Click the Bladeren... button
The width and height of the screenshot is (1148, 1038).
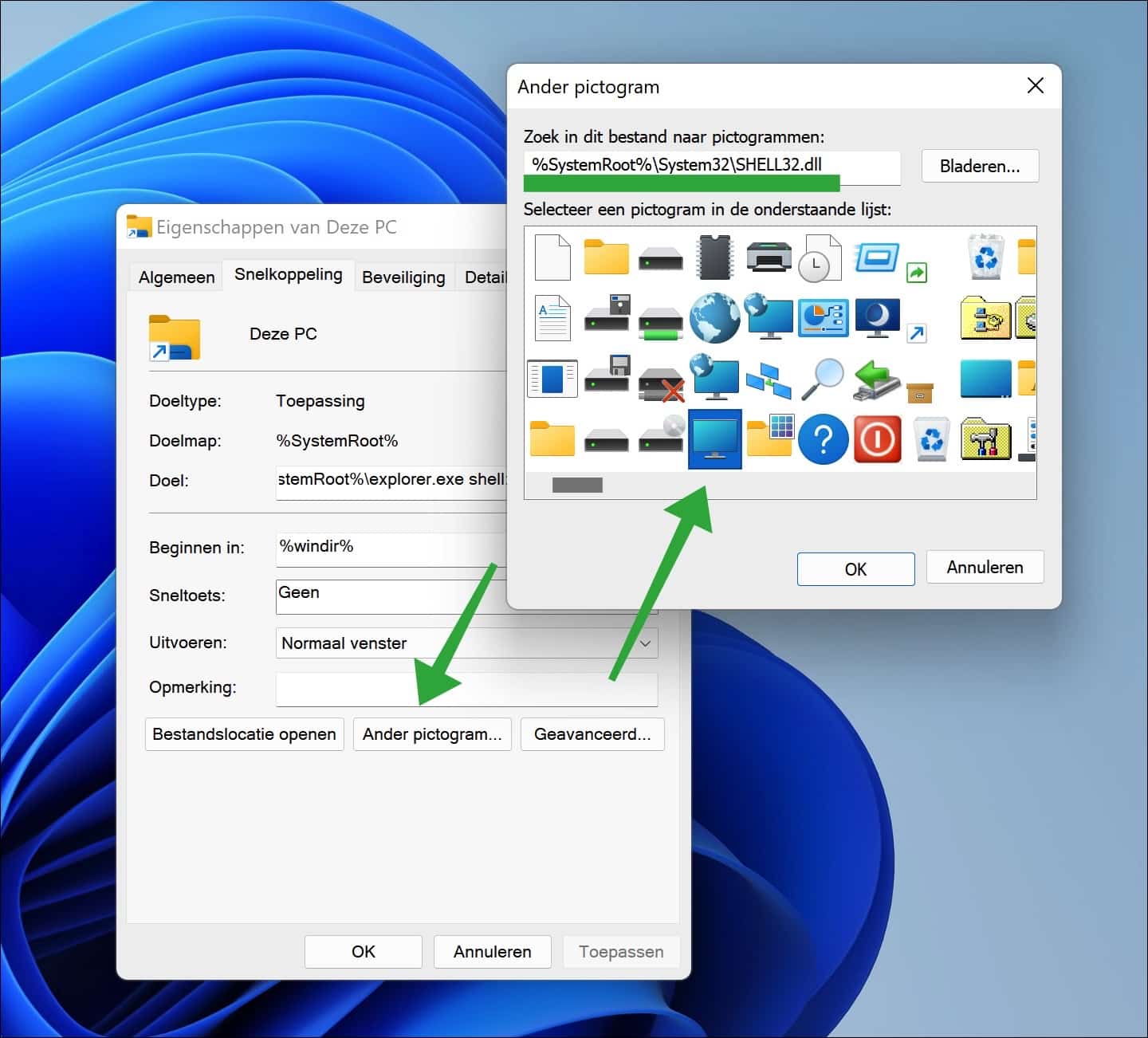point(980,166)
